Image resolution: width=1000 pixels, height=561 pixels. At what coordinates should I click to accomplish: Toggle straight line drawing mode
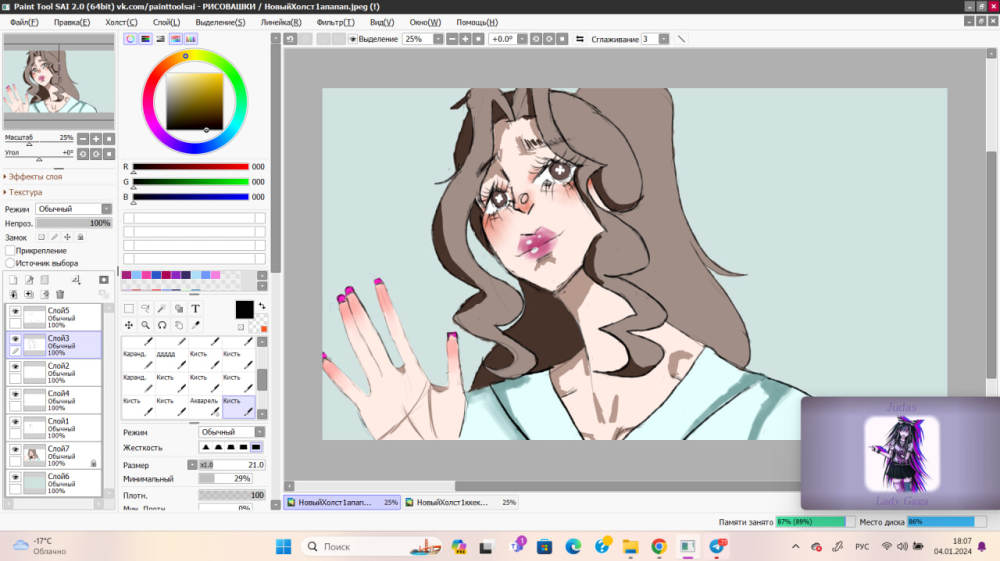[x=681, y=39]
